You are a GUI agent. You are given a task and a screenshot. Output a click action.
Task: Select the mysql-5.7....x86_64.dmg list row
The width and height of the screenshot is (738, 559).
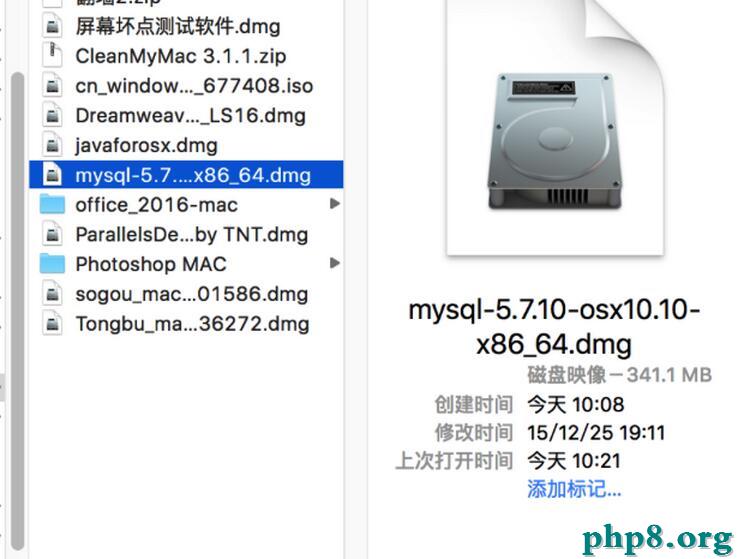186,175
